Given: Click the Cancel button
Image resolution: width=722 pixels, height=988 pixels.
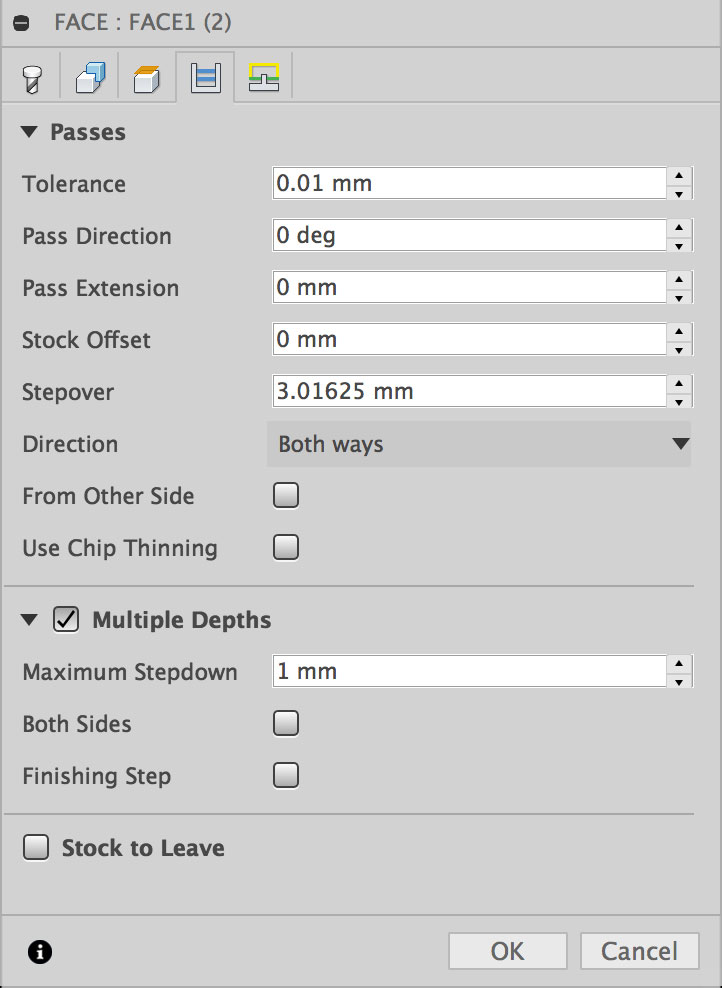Looking at the screenshot, I should click(637, 951).
